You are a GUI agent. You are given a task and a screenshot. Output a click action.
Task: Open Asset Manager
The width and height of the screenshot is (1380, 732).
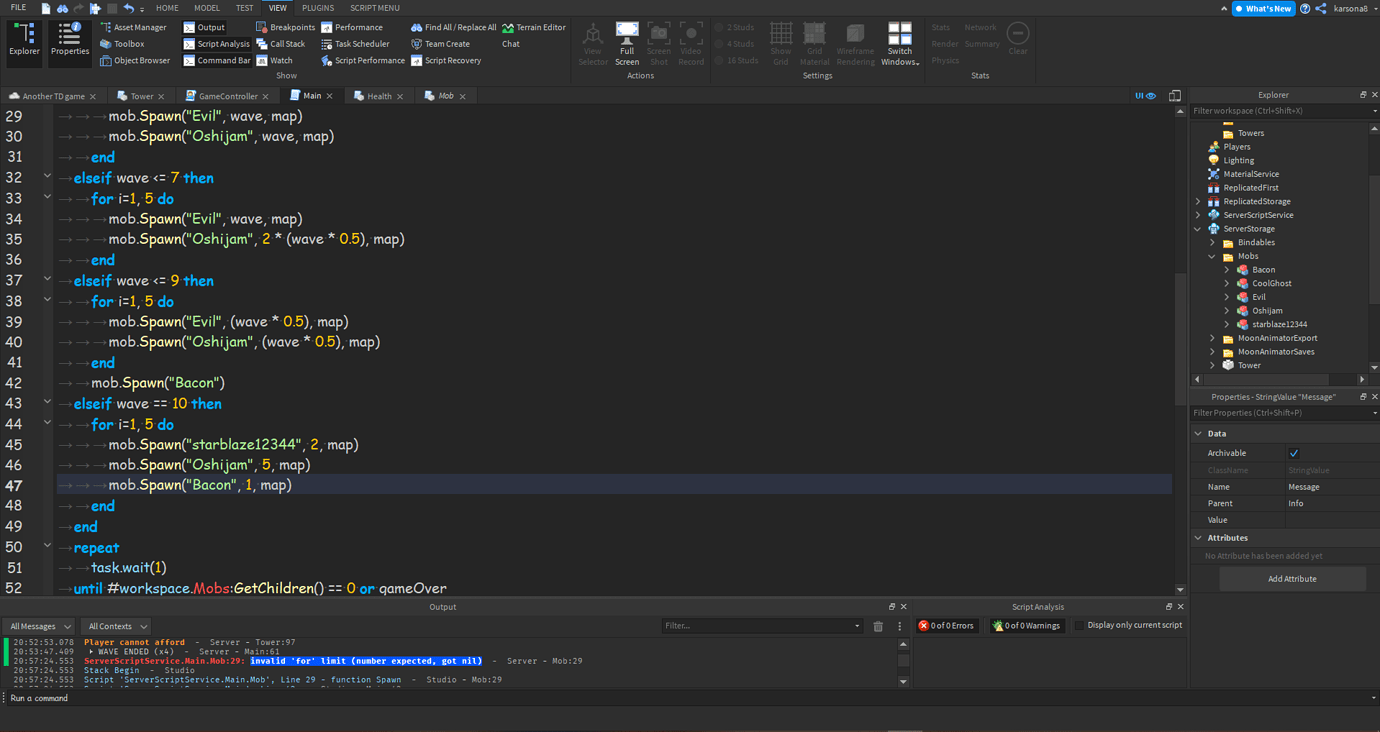pos(133,27)
